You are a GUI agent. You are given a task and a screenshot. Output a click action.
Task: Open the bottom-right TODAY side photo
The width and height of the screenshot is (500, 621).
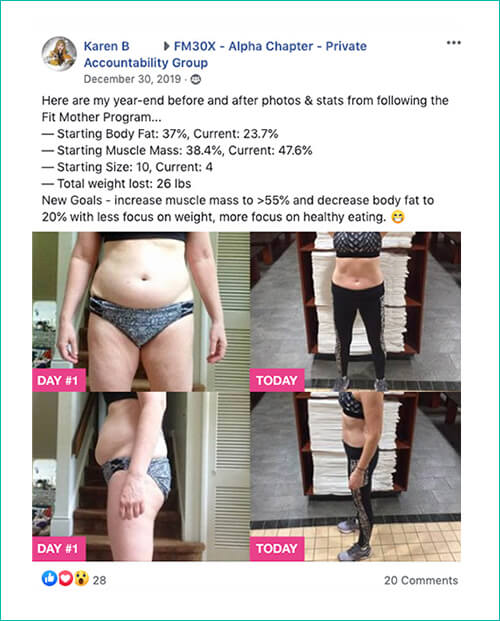(x=355, y=477)
